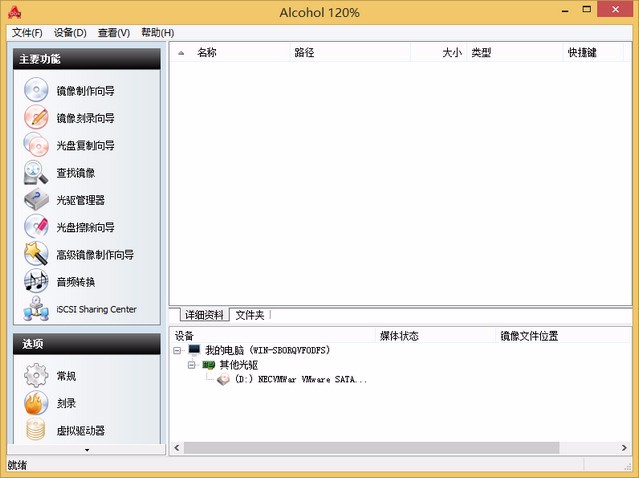Open the 常规 gear options icon
Viewport: 639px width, 478px height.
pyautogui.click(x=36, y=375)
